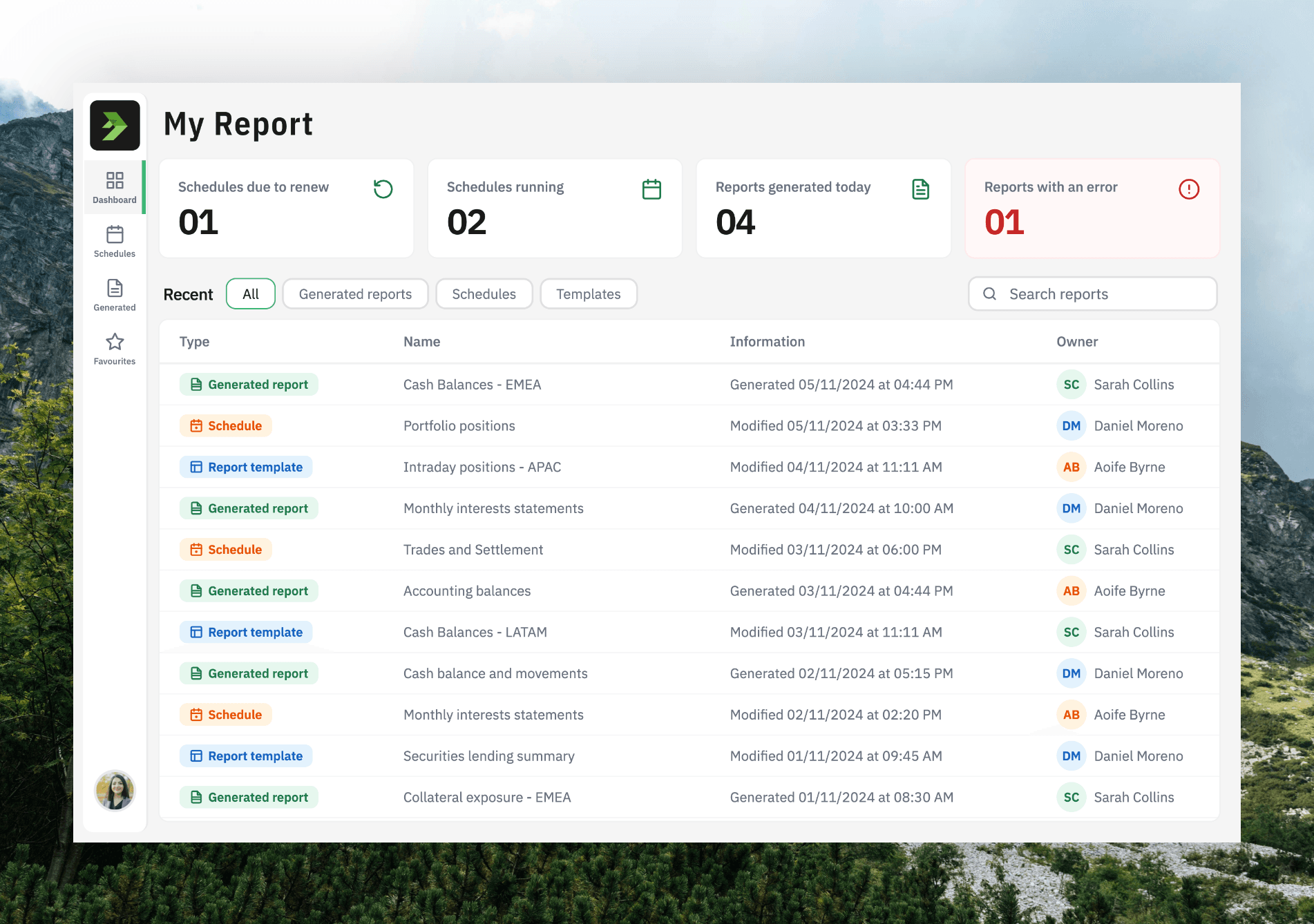Image resolution: width=1314 pixels, height=924 pixels.
Task: Click Report template badge for Securities lending summary
Action: click(x=246, y=755)
